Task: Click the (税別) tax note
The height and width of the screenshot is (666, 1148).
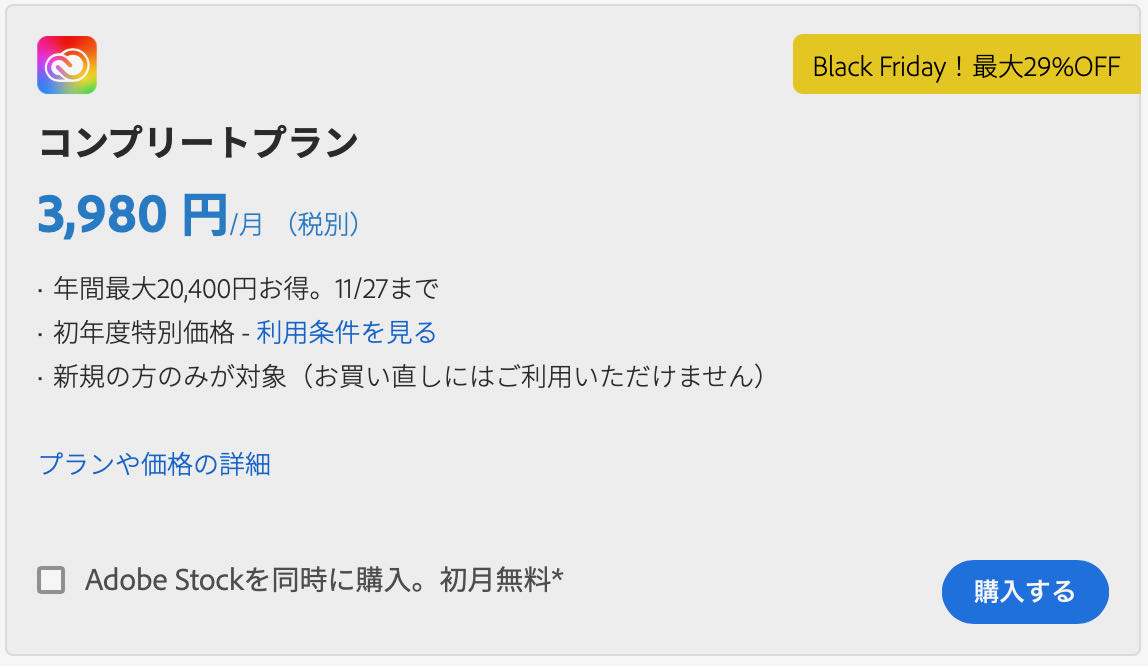Action: coord(323,224)
